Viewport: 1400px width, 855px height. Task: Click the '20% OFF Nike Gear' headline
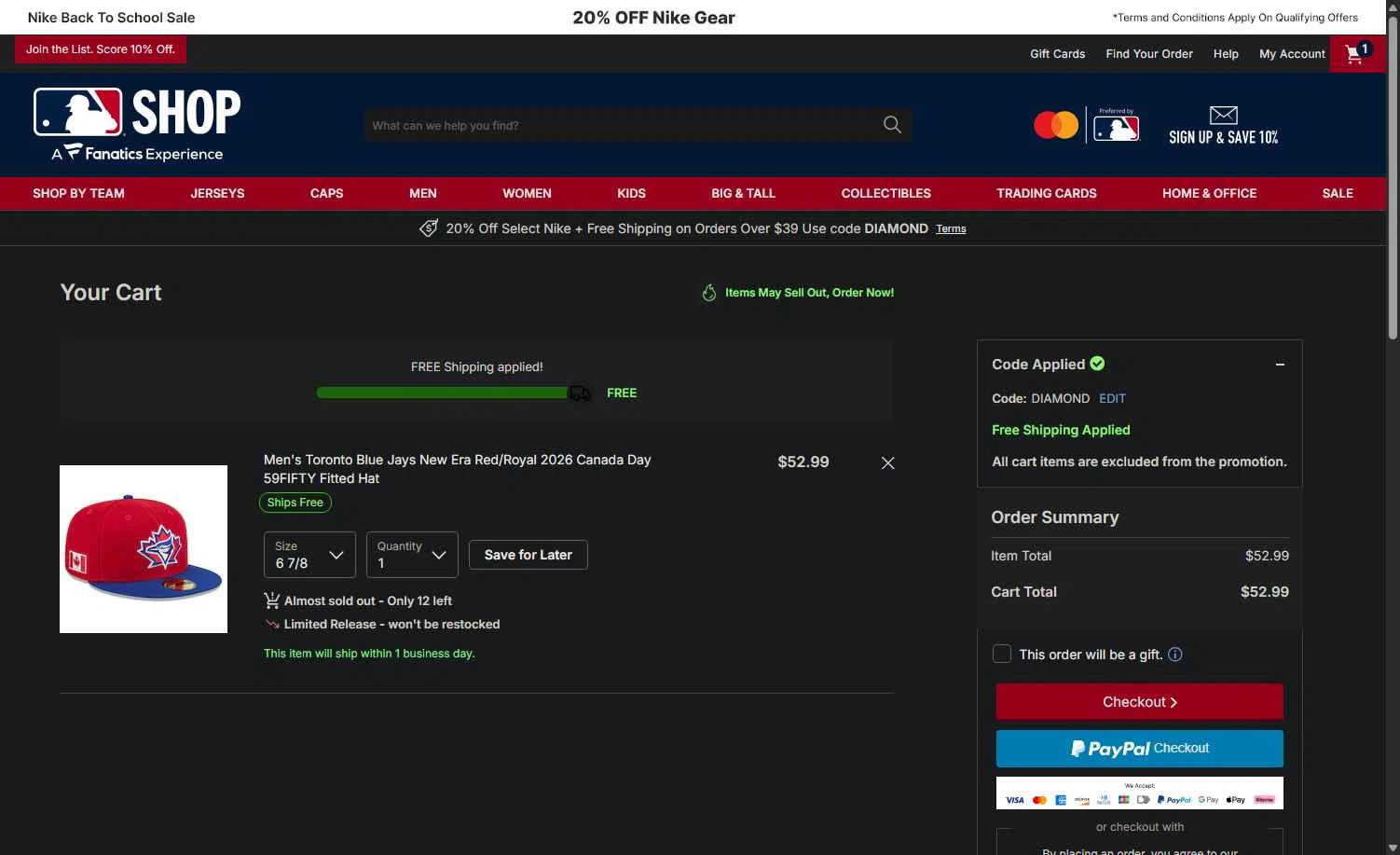tap(653, 18)
